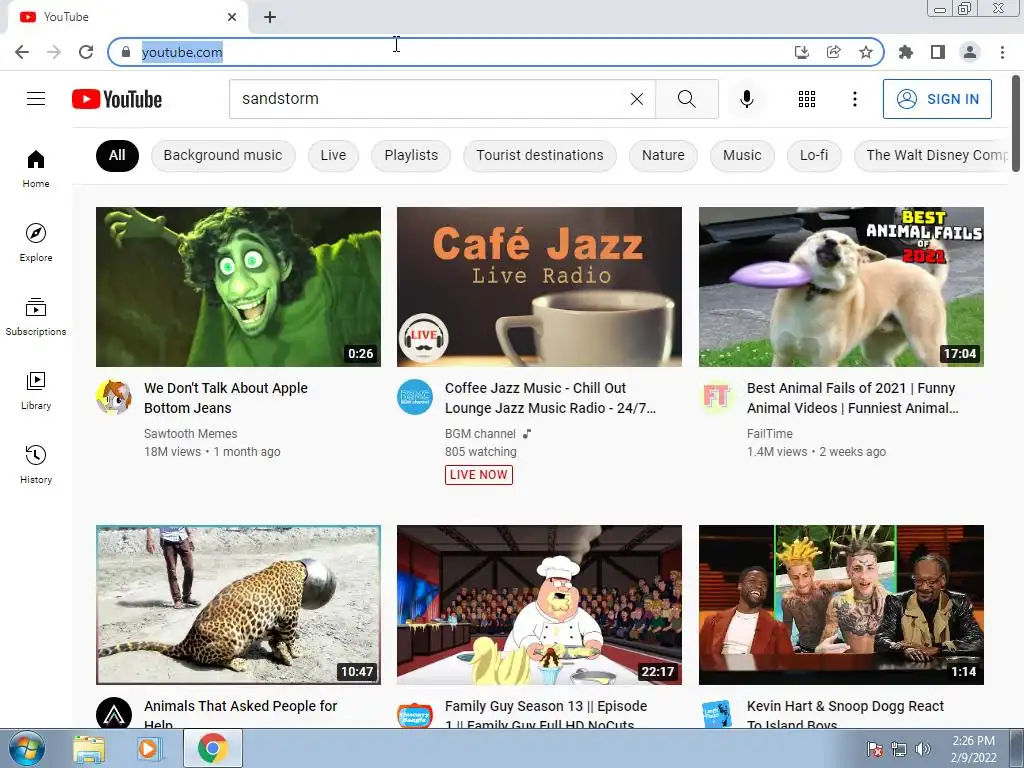Click the SIGN IN button
This screenshot has width=1024, height=768.
(937, 99)
